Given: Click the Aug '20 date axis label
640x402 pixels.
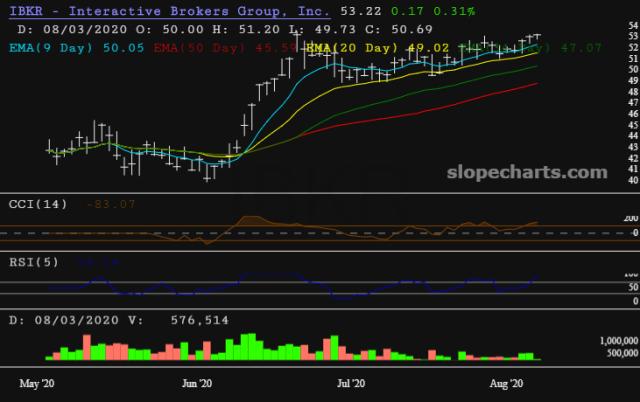Looking at the screenshot, I should tap(511, 383).
